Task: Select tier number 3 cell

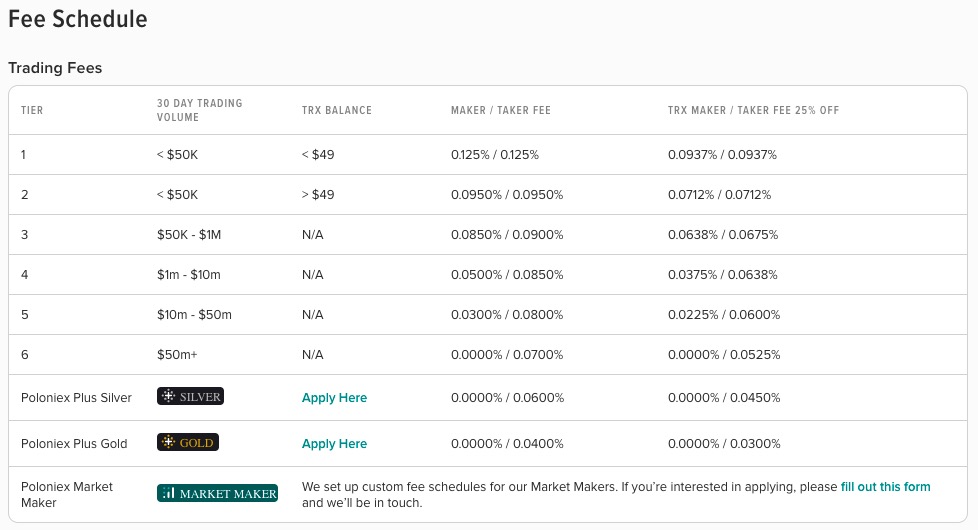Action: click(x=24, y=234)
